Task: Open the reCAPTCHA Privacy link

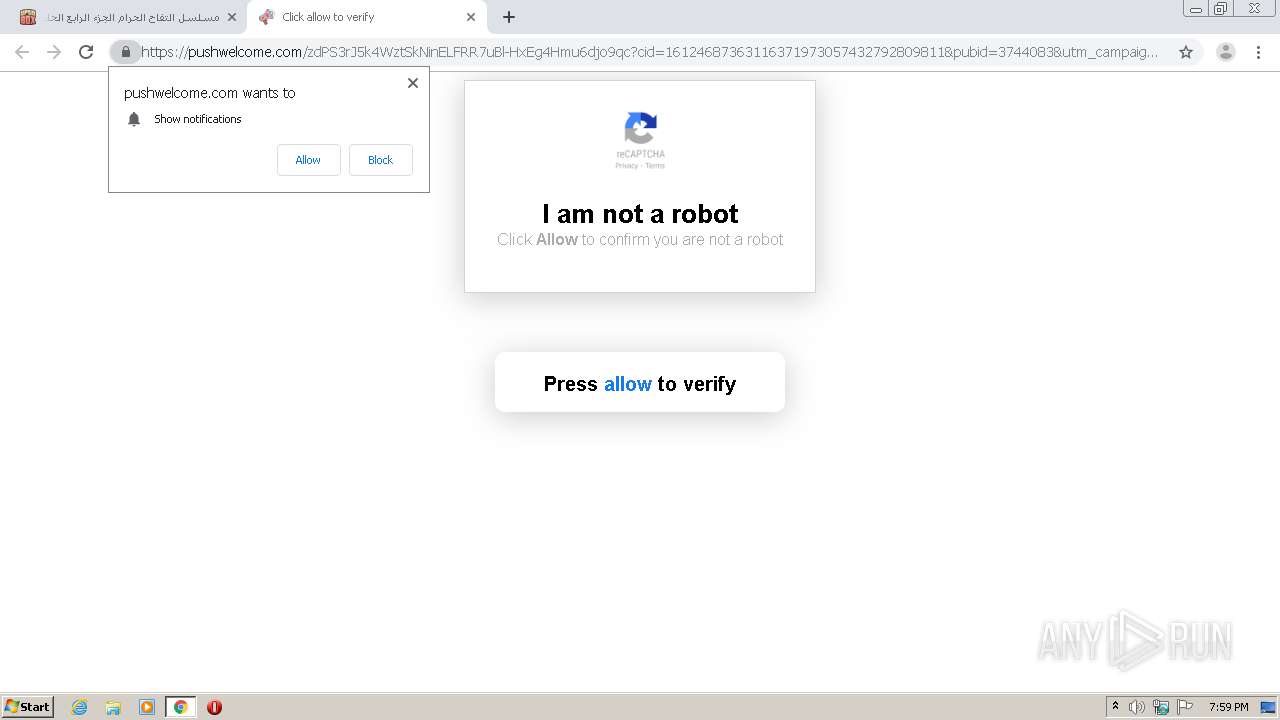Action: [x=626, y=166]
